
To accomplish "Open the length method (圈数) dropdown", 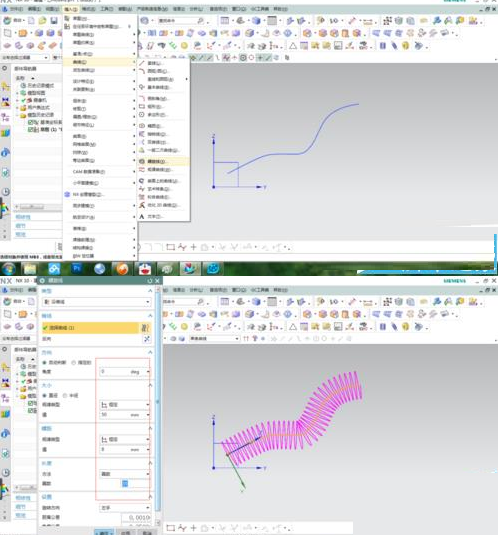I will [125, 474].
